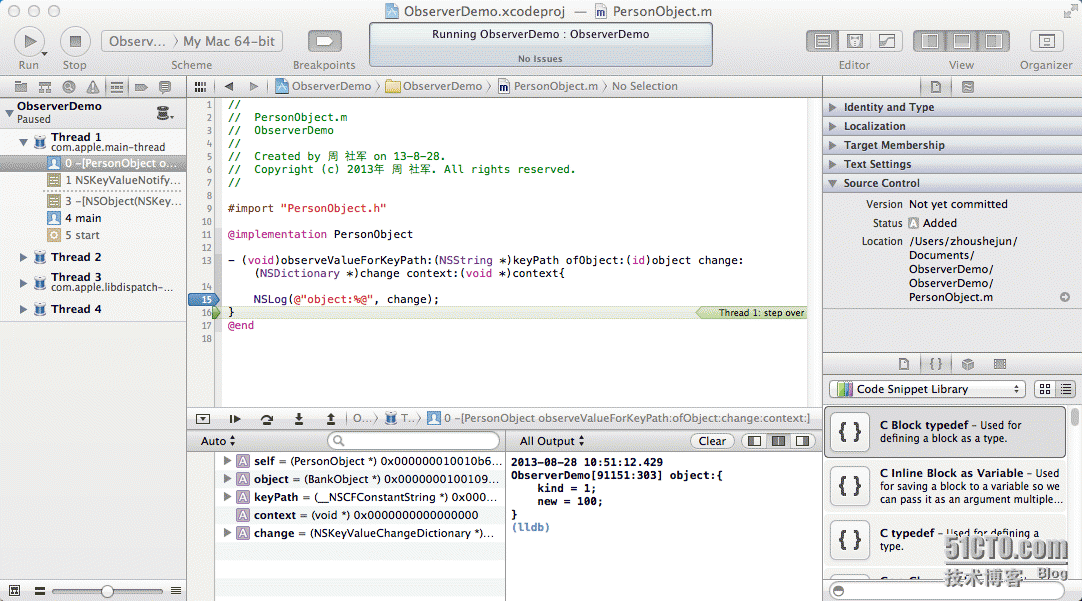The width and height of the screenshot is (1082, 601).
Task: Show only the variables view
Action: click(754, 441)
